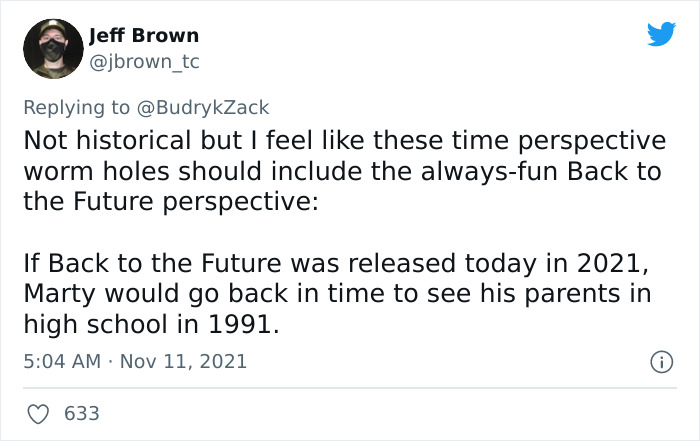Click the Jeff Brown display name

144,35
